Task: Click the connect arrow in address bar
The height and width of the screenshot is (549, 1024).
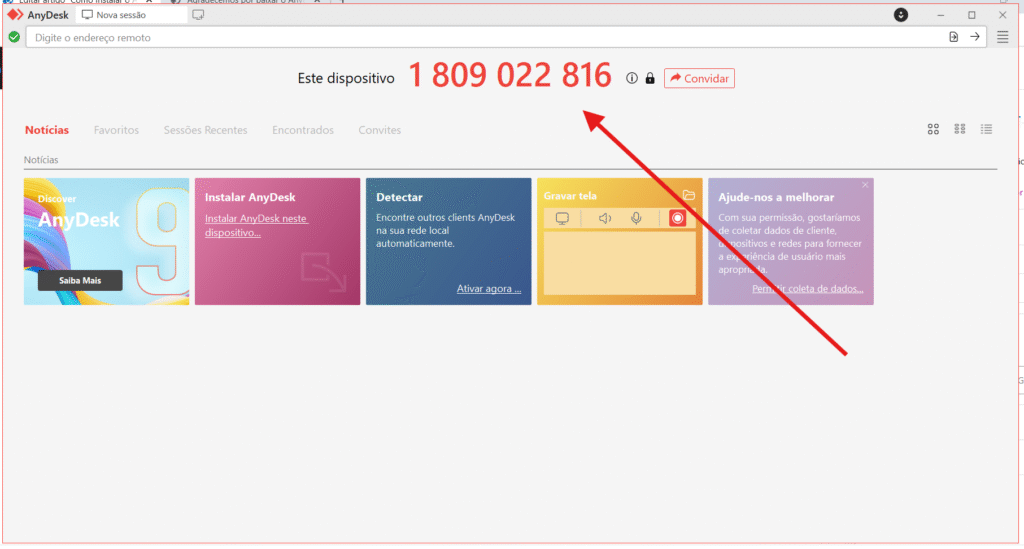Action: click(975, 37)
